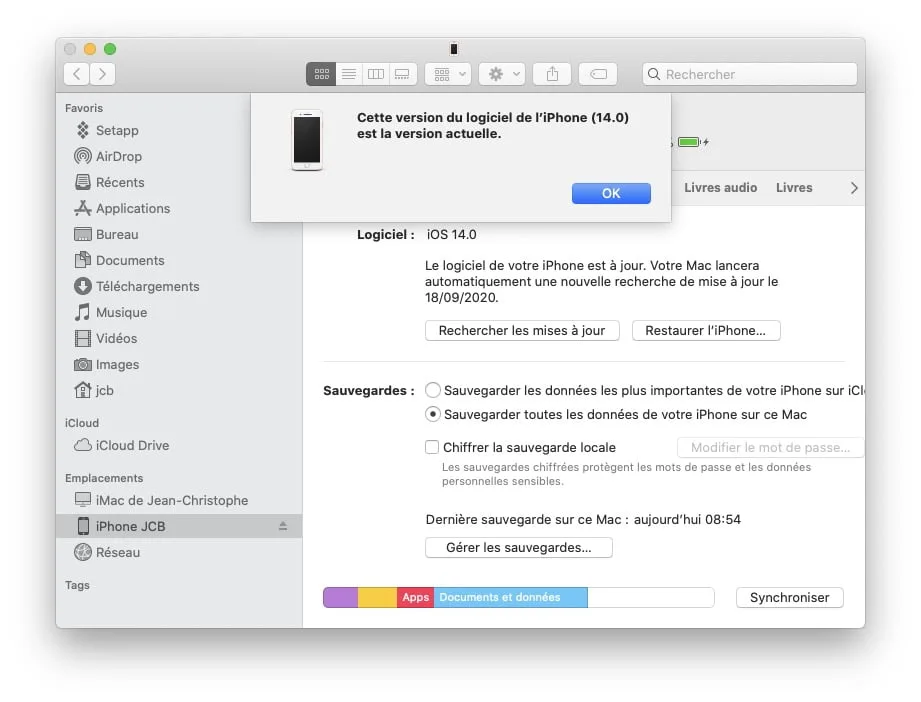
Task: Click Restaurer l'iPhone button
Action: click(706, 331)
